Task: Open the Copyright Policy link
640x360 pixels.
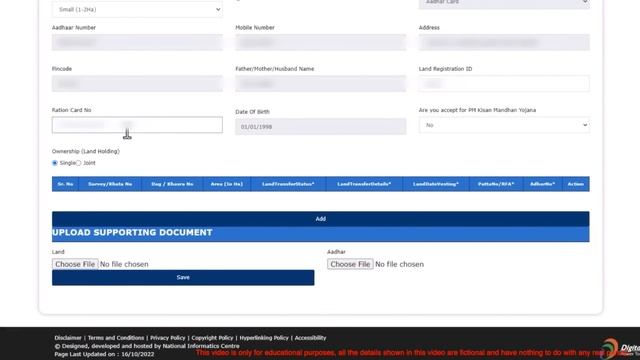Action: [212, 338]
